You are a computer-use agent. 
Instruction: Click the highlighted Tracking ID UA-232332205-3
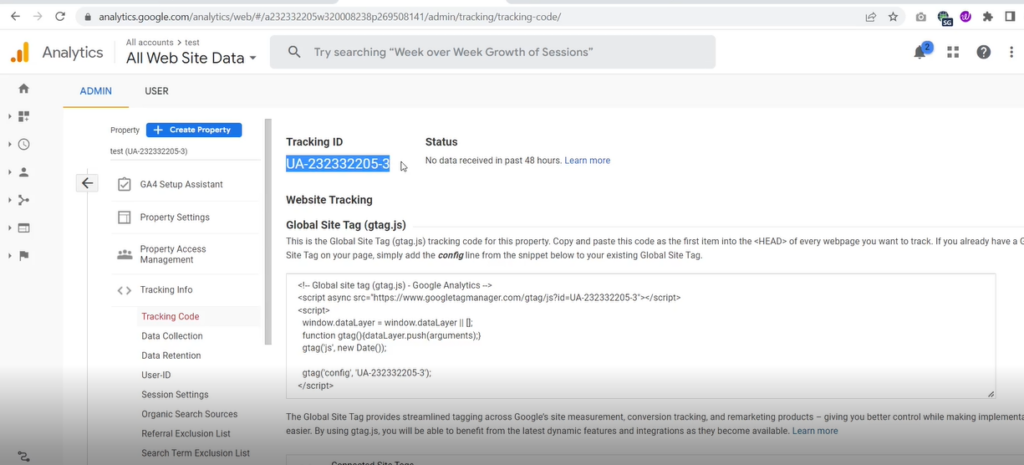tap(338, 164)
